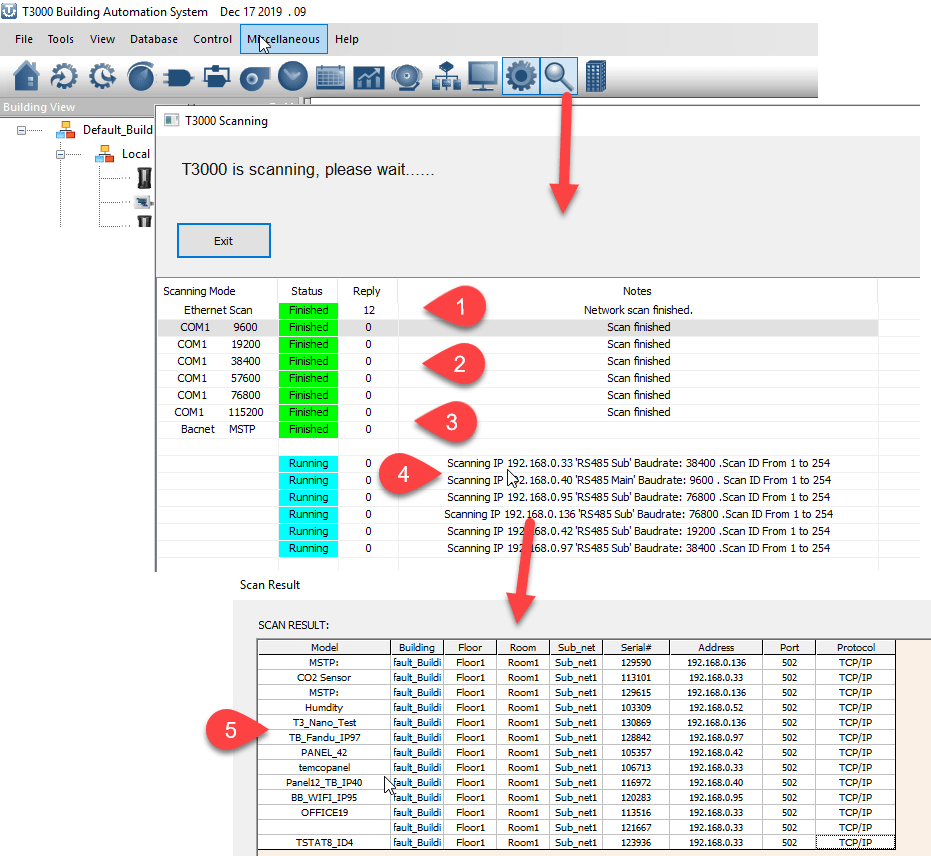Select the T3_Nano_Test result row

[x=576, y=722]
